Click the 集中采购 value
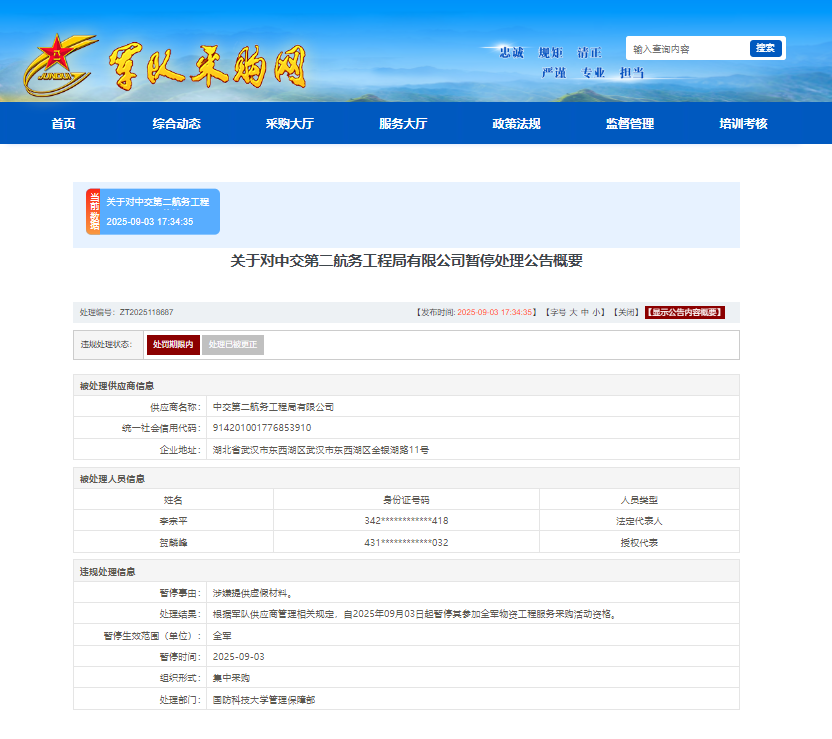The height and width of the screenshot is (739, 832). coord(231,678)
